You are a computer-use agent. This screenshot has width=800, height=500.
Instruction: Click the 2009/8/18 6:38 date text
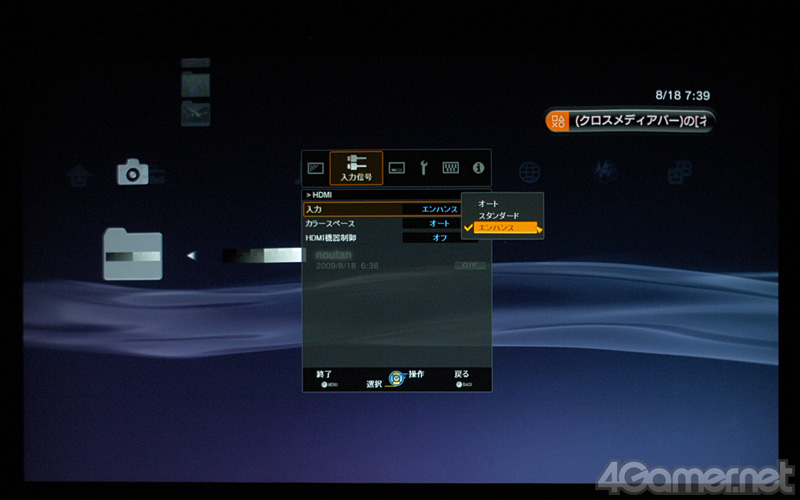(347, 266)
